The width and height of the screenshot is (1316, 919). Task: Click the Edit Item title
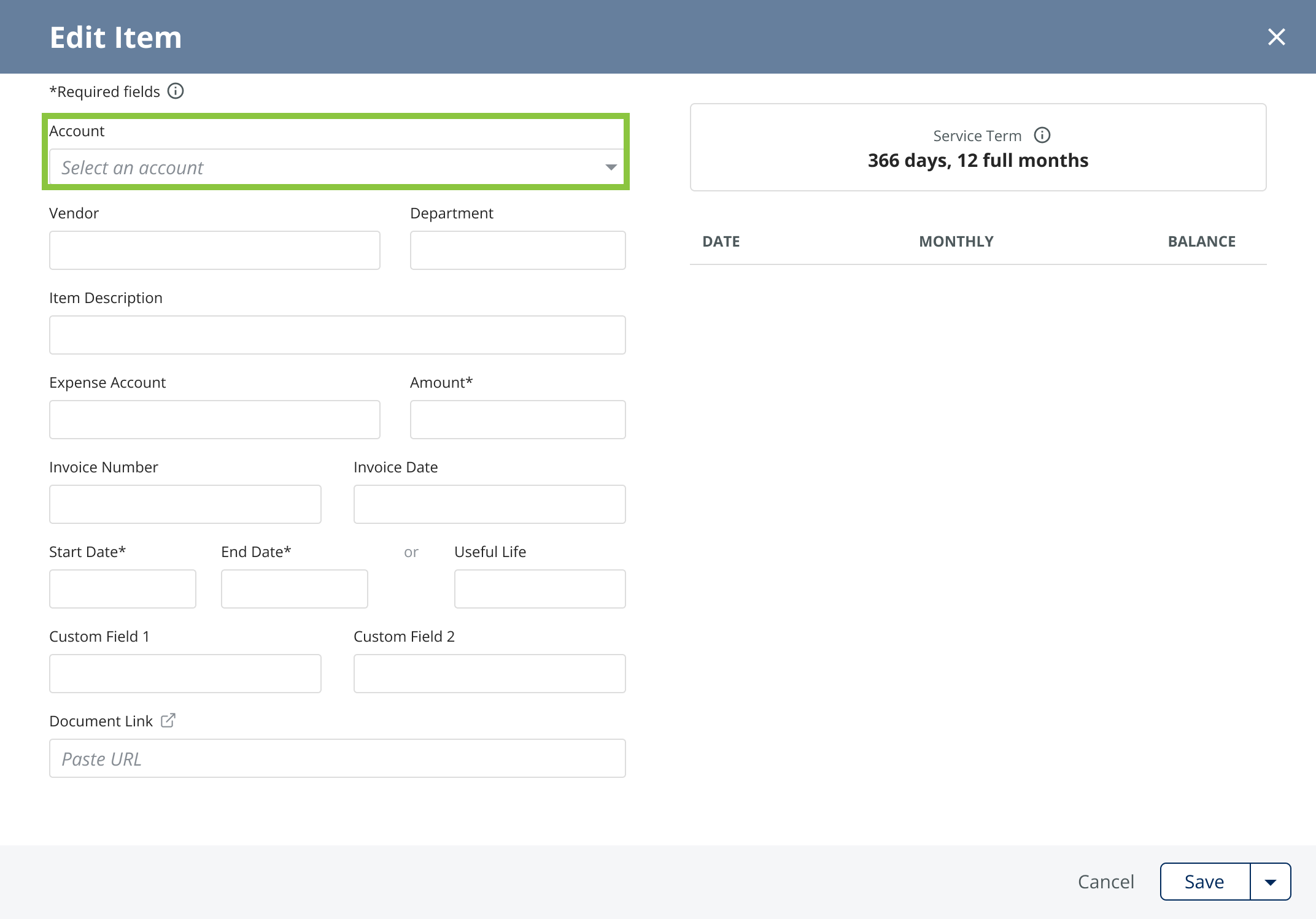pyautogui.click(x=116, y=37)
